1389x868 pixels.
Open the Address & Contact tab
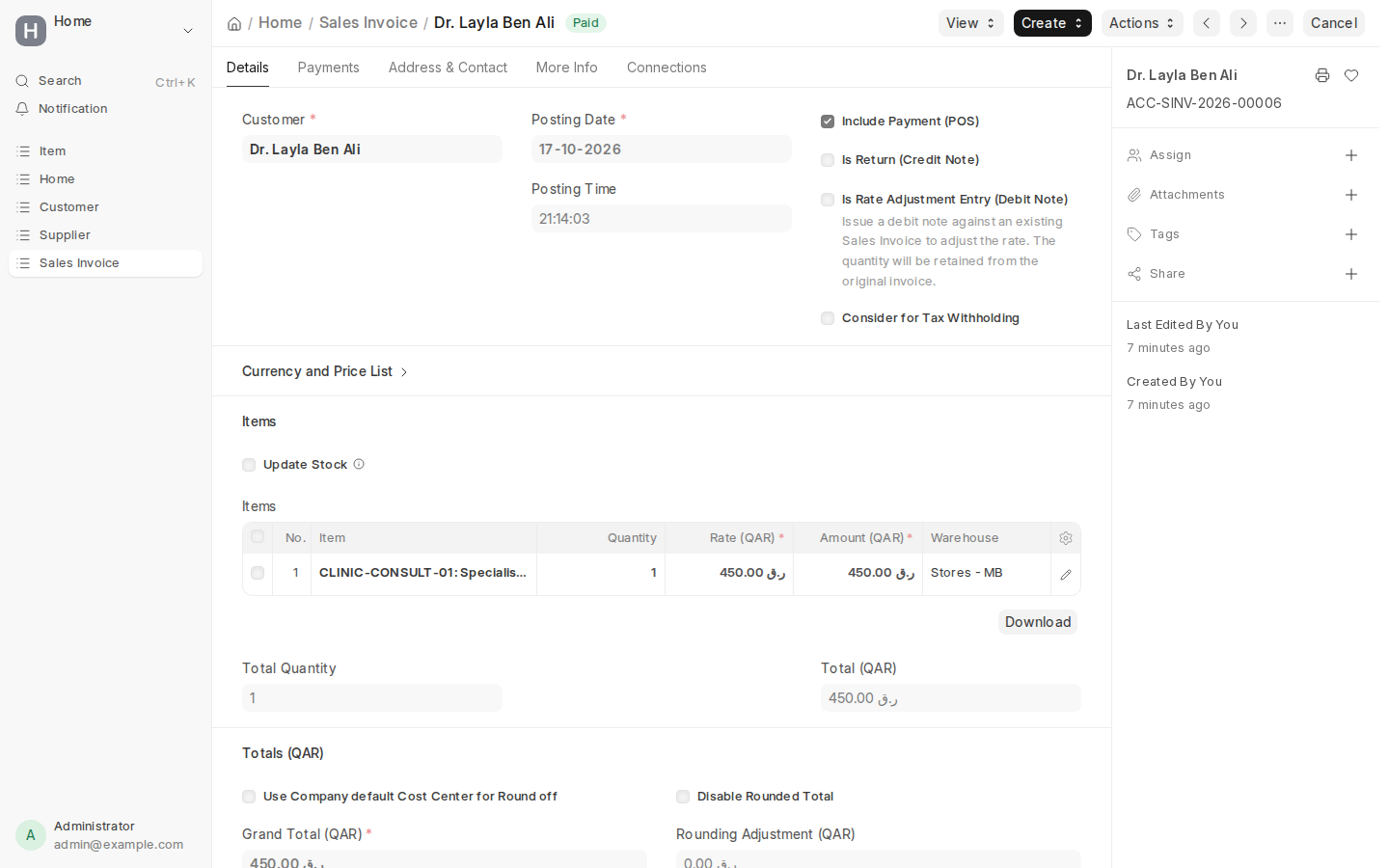(x=448, y=68)
